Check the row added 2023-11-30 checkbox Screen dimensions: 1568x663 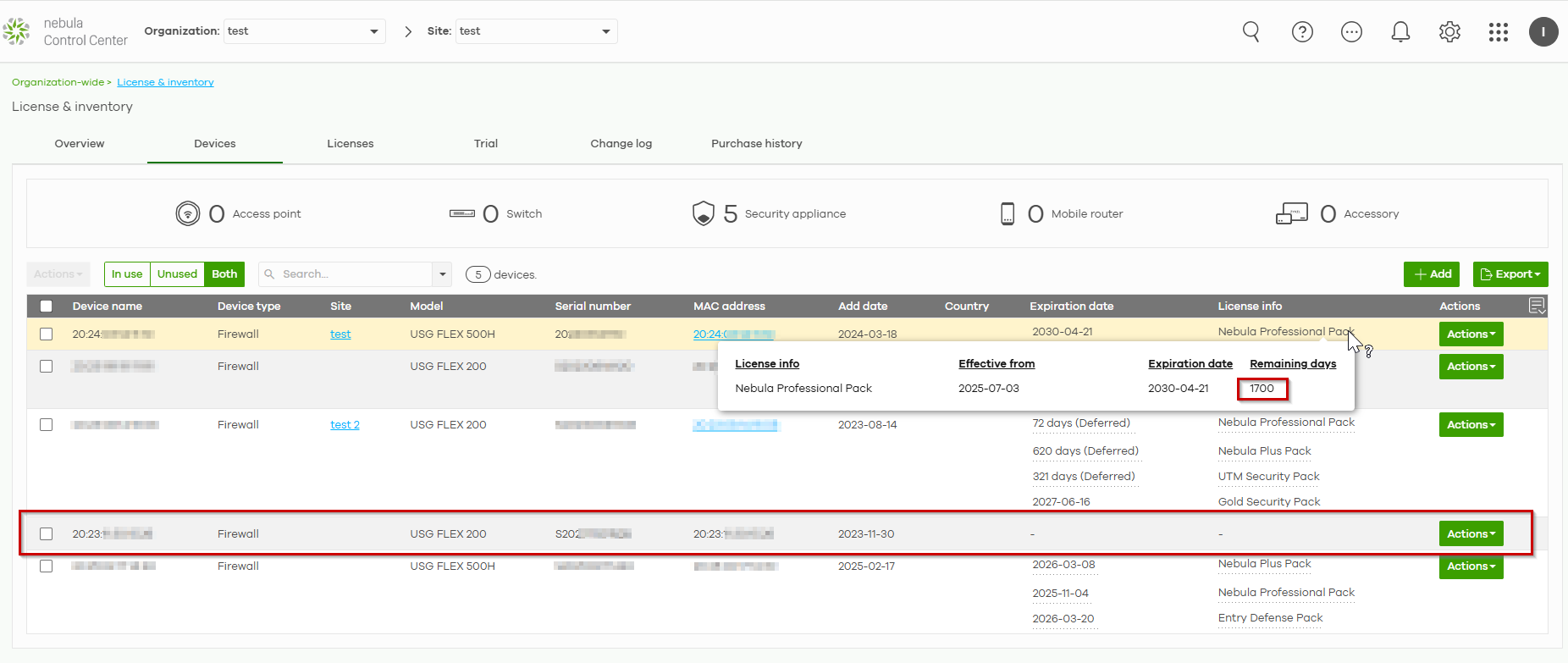click(47, 534)
